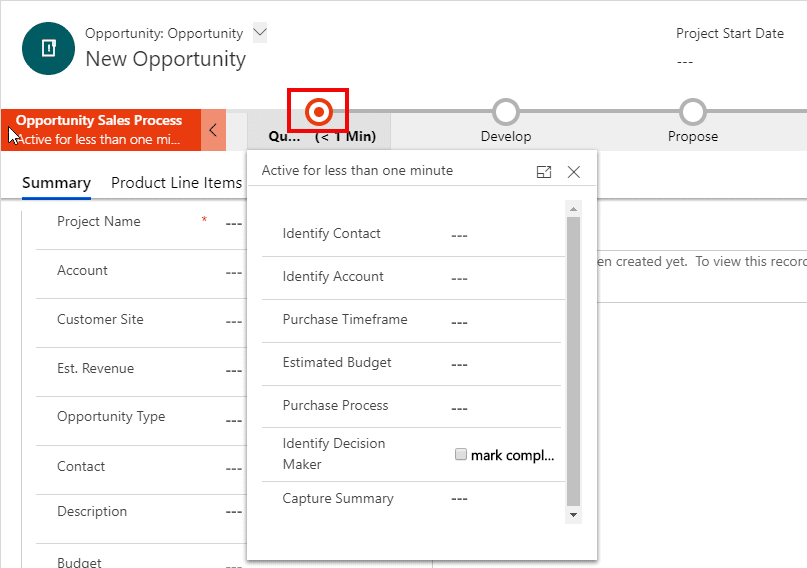Image resolution: width=807 pixels, height=568 pixels.
Task: Click the Identify Account field value
Action: (459, 278)
